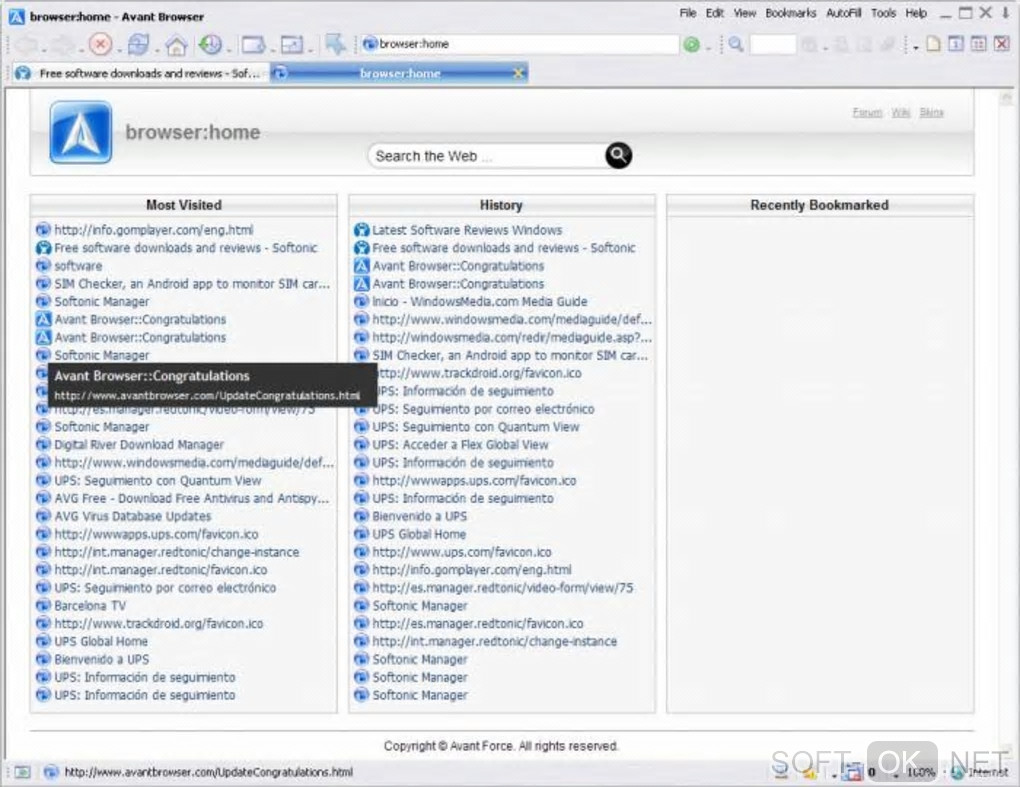The height and width of the screenshot is (787, 1020).
Task: Click the red X close-page toolbar icon
Action: tap(1002, 44)
